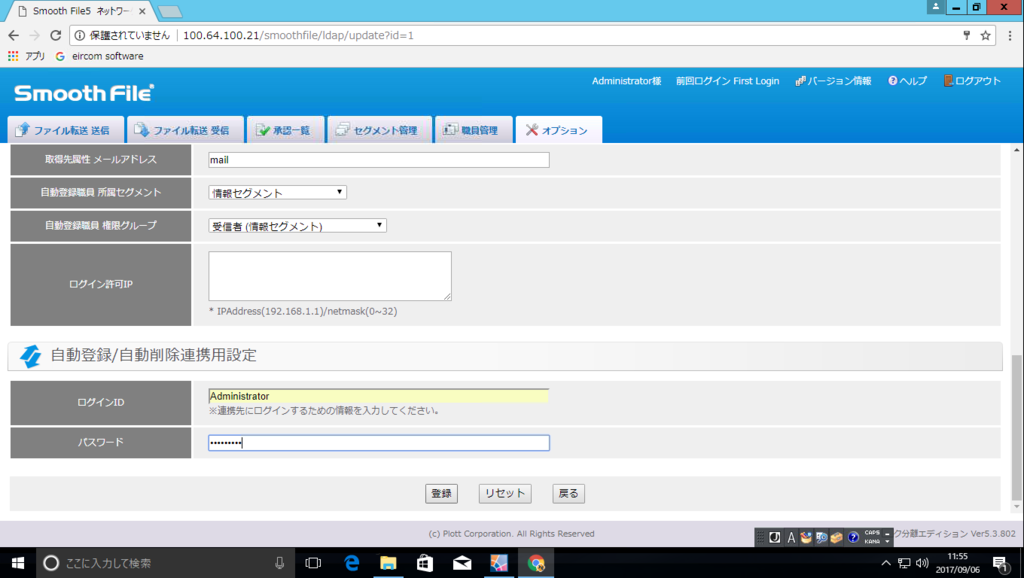
Task: Click the リセット reset button
Action: (x=505, y=493)
